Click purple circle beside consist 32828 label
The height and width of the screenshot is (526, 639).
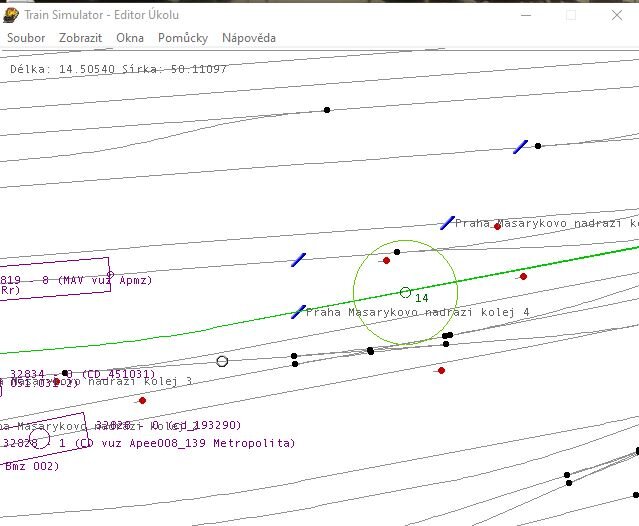point(40,438)
